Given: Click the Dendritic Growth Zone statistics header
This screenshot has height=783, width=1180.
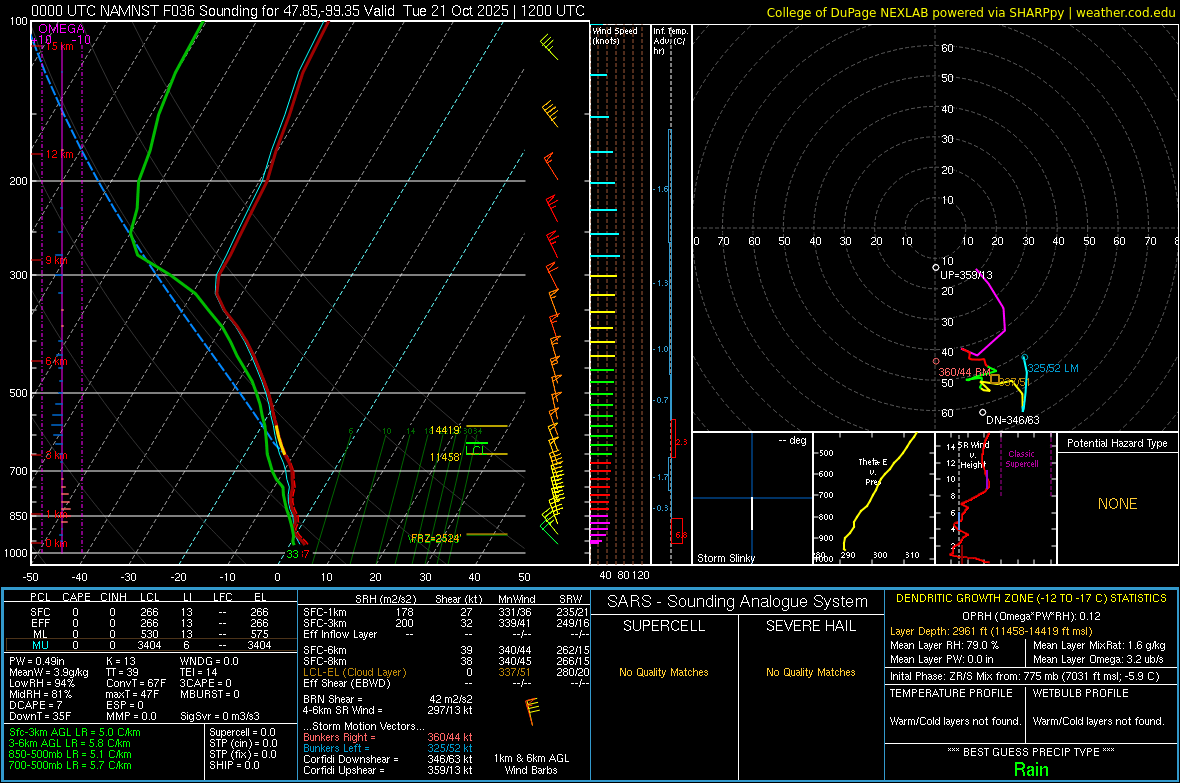Looking at the screenshot, I should click(x=1031, y=599).
